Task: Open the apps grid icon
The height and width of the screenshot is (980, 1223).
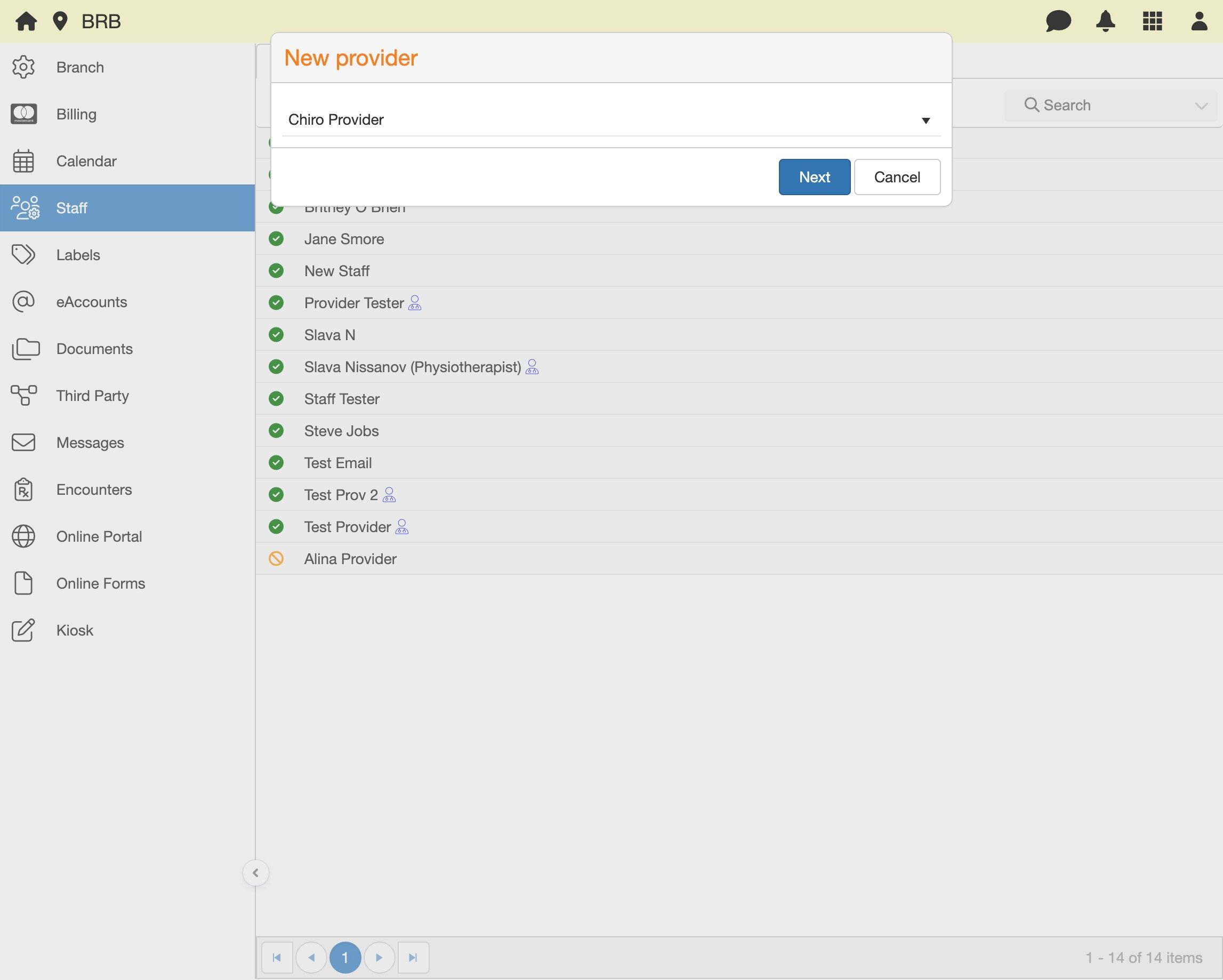Action: 1152,21
